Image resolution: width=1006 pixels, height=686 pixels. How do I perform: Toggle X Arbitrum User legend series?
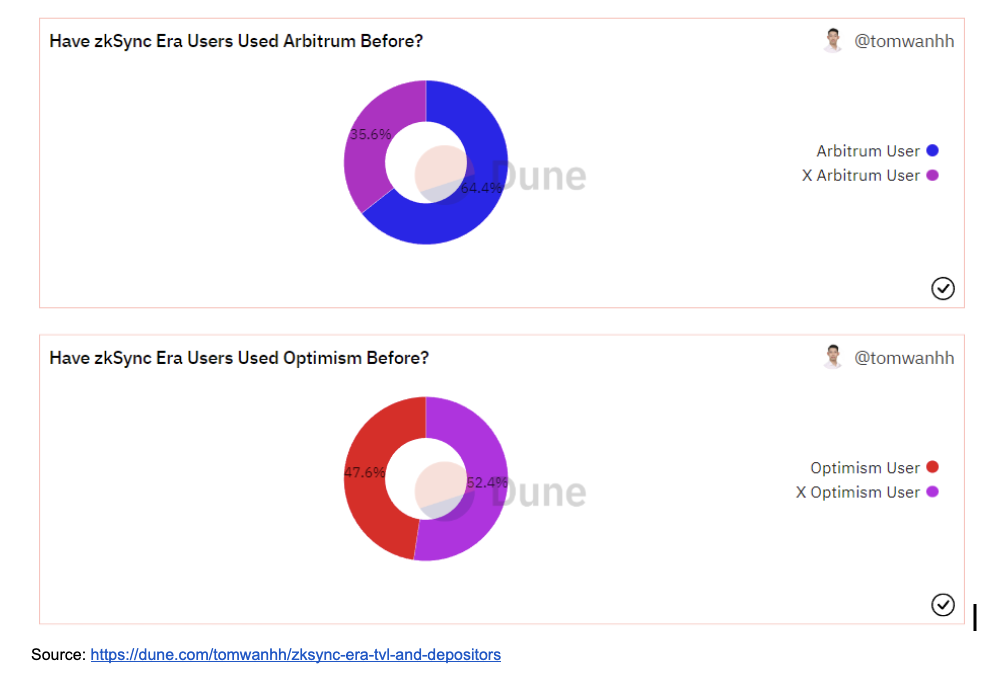[x=870, y=175]
